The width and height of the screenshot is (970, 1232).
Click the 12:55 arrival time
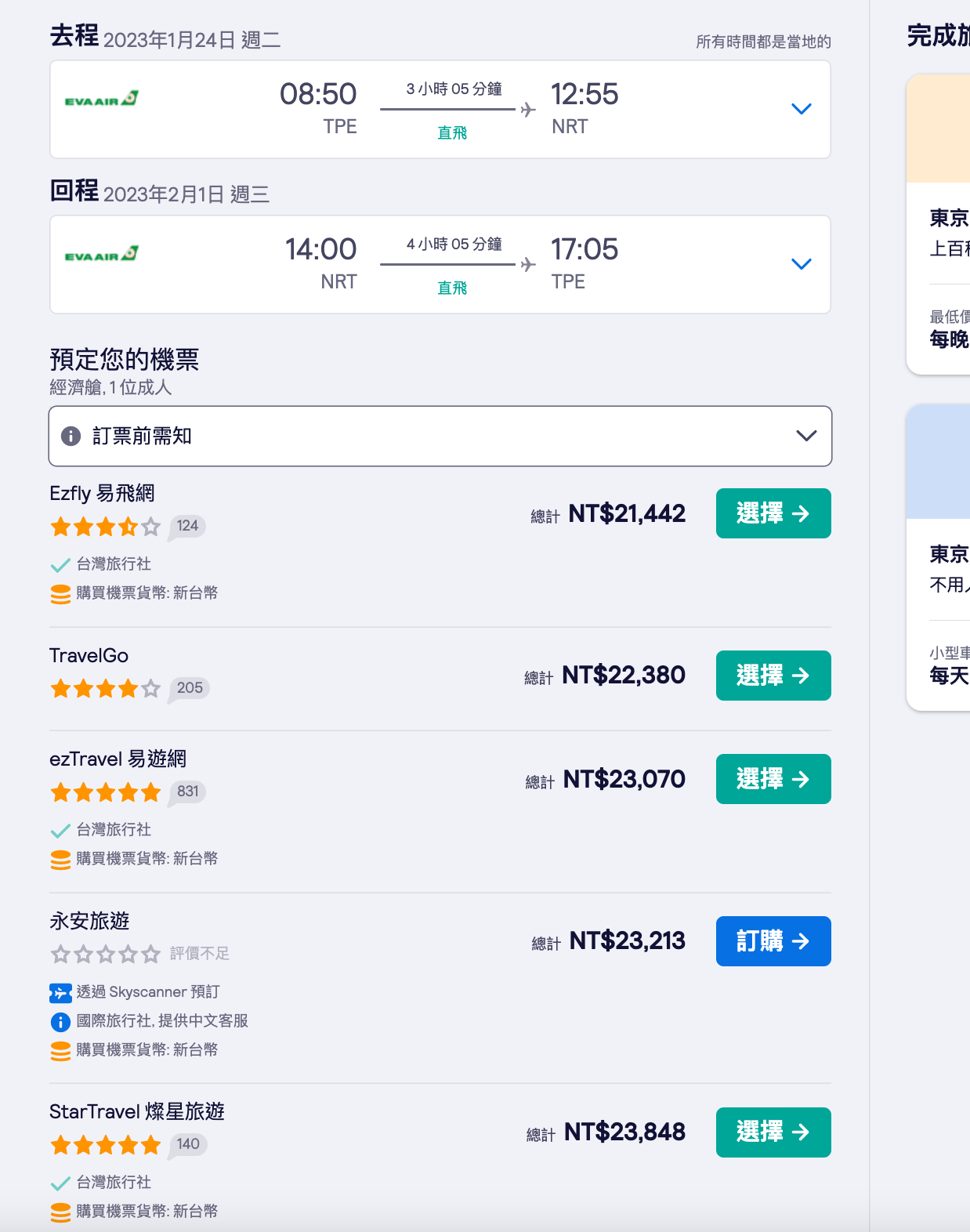pos(585,94)
